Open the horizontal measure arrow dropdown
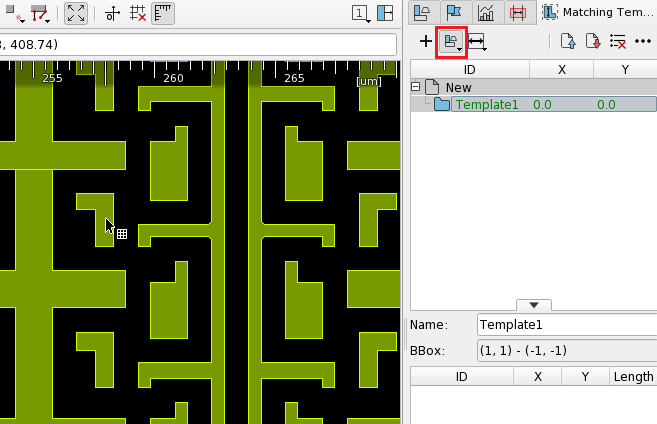The width and height of the screenshot is (657, 424). tap(477, 41)
